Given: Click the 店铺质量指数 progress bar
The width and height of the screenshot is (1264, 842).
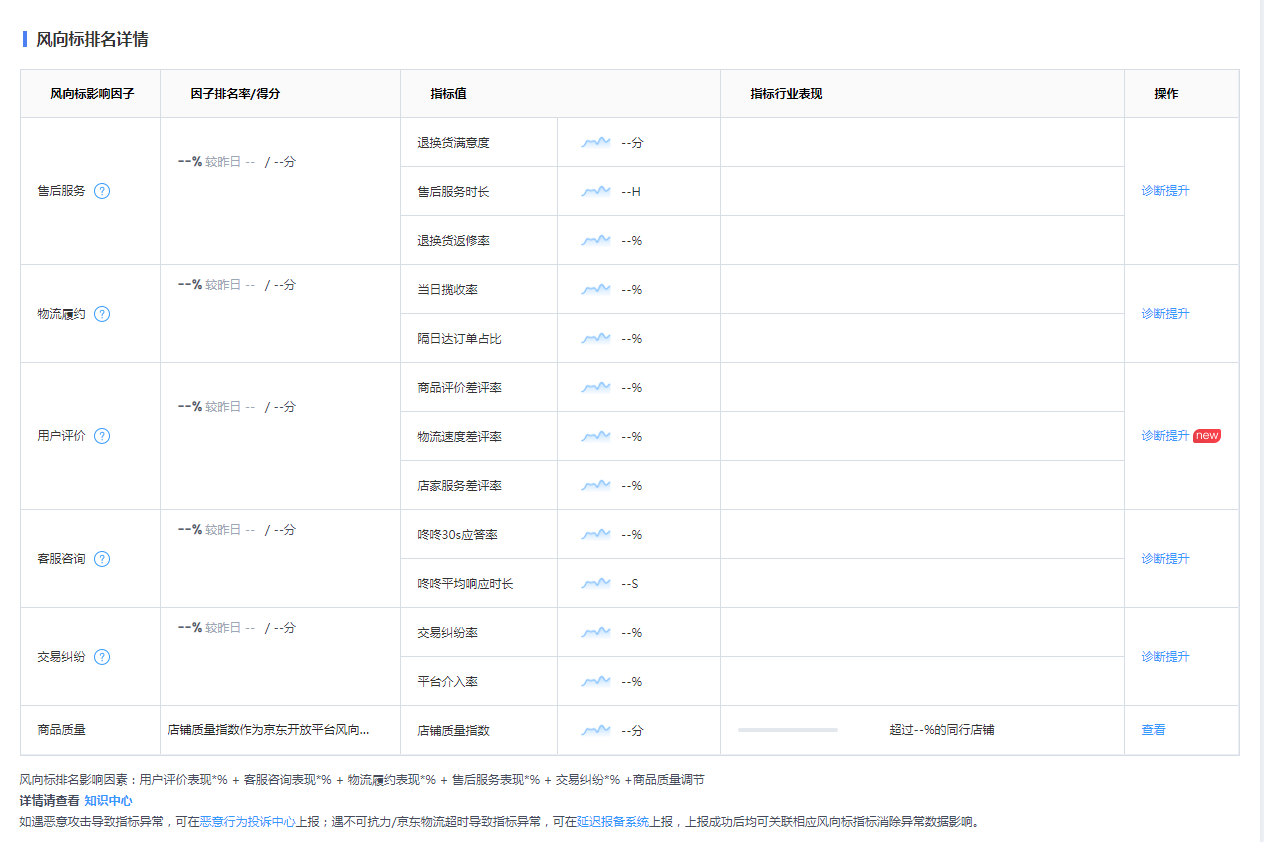Looking at the screenshot, I should (x=788, y=730).
